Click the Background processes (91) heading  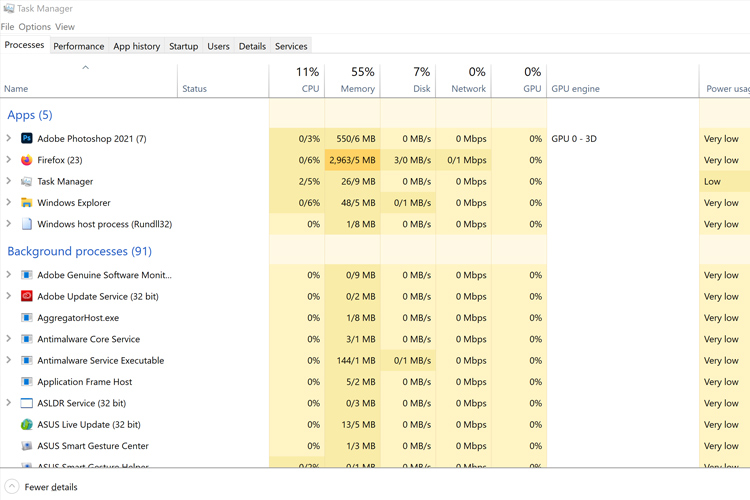point(79,251)
